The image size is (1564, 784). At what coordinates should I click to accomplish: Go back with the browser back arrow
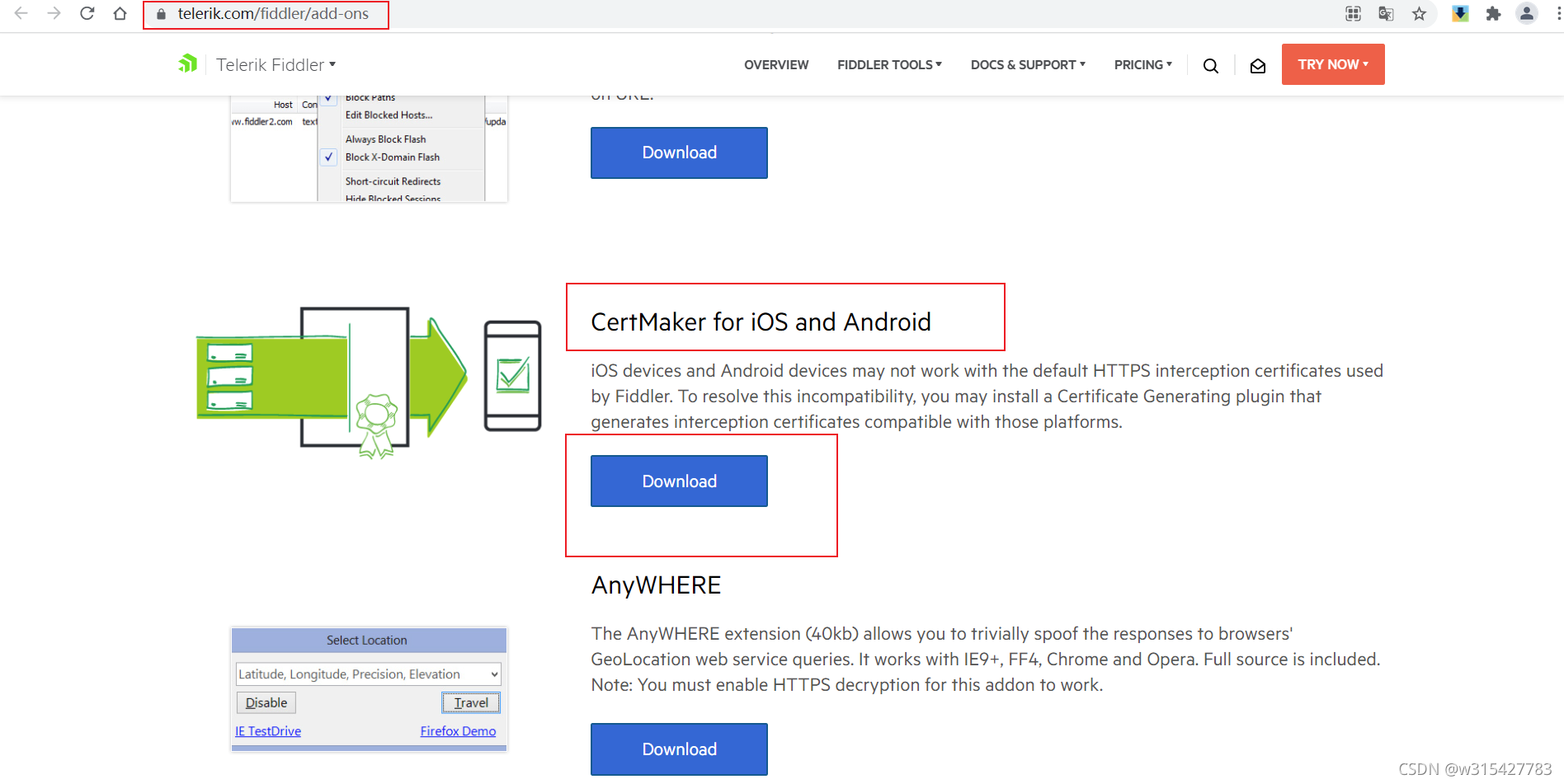21,13
